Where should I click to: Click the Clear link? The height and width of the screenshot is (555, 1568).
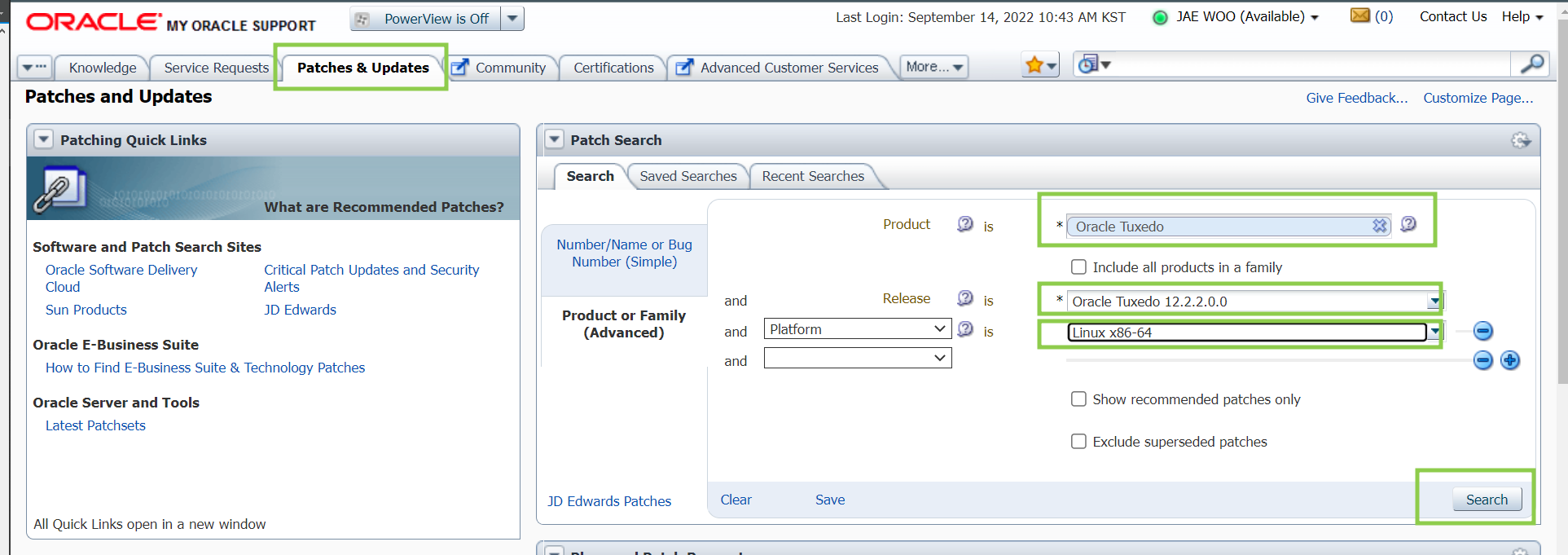[736, 500]
